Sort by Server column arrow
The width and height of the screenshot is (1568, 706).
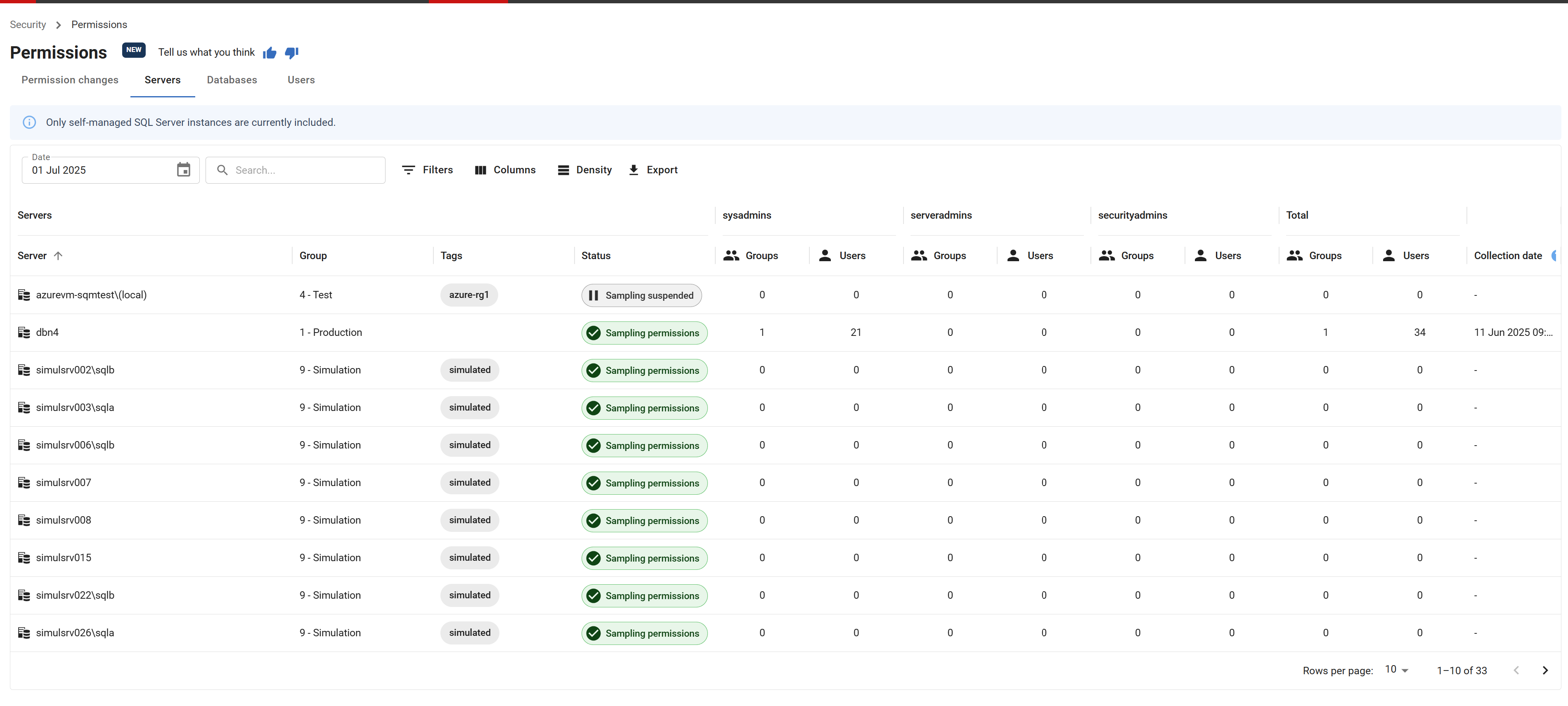59,256
